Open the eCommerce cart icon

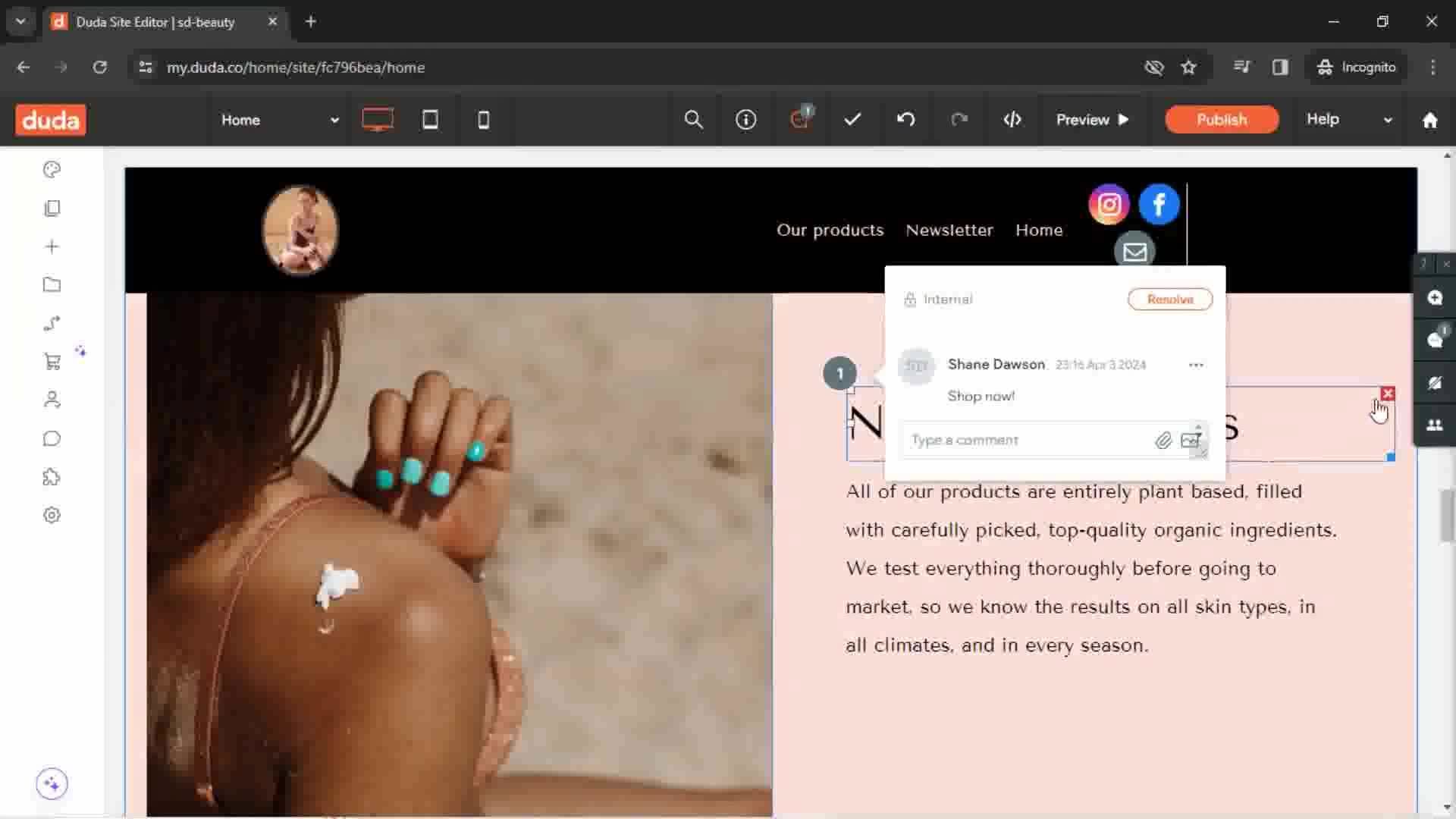[52, 362]
